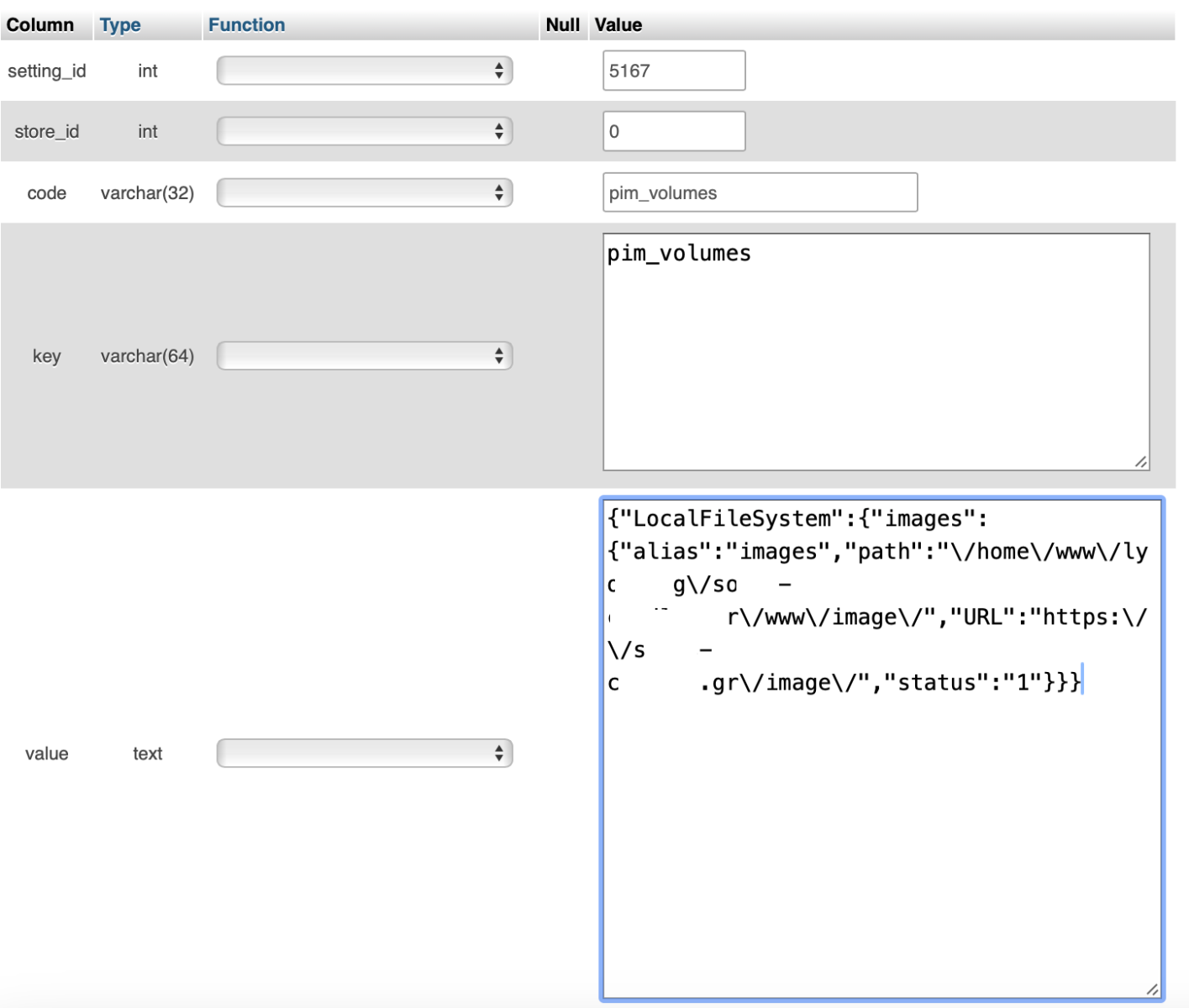Select the value column name label
The height and width of the screenshot is (1008, 1189).
(47, 753)
